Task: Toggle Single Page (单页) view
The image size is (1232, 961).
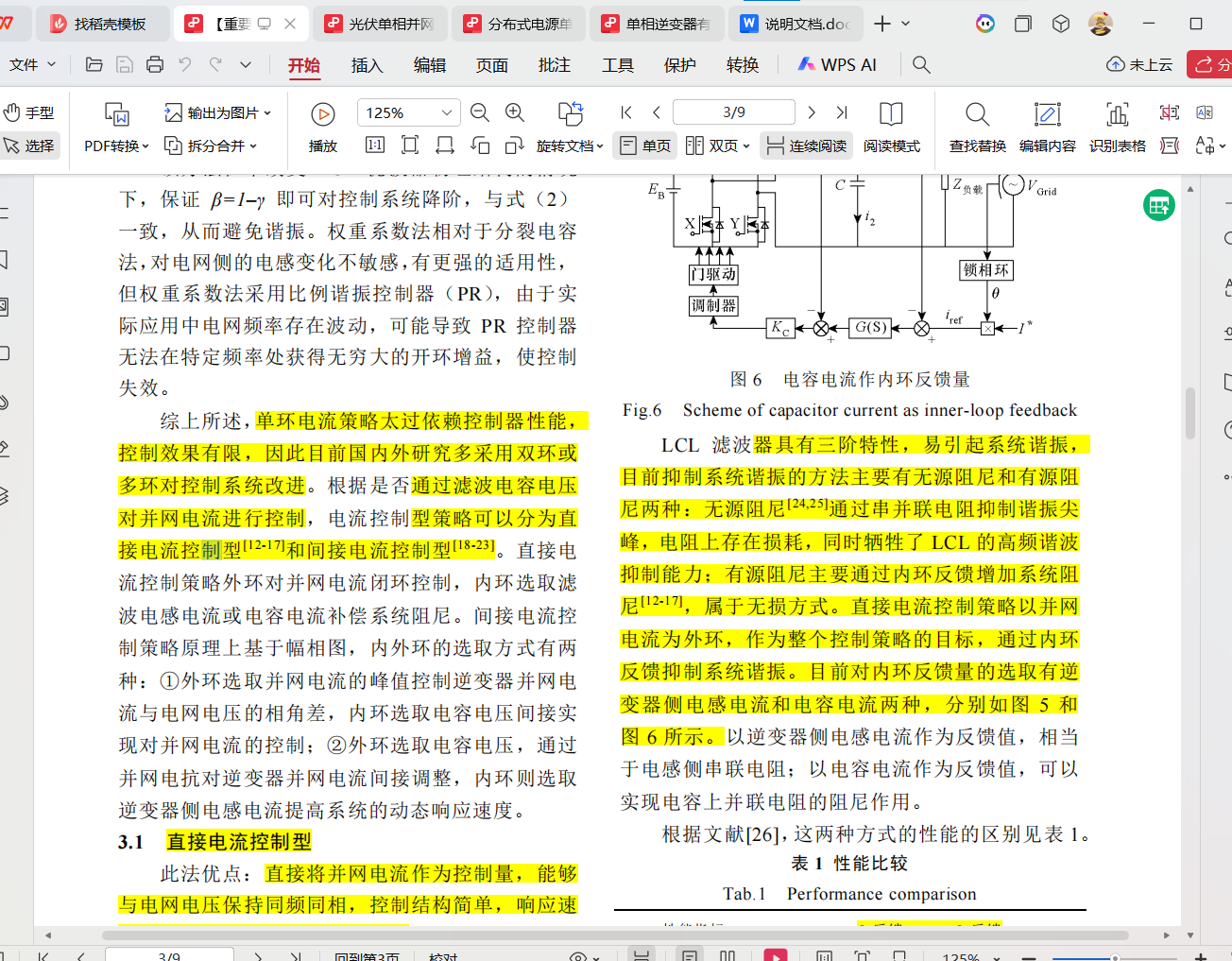Action: coord(646,146)
